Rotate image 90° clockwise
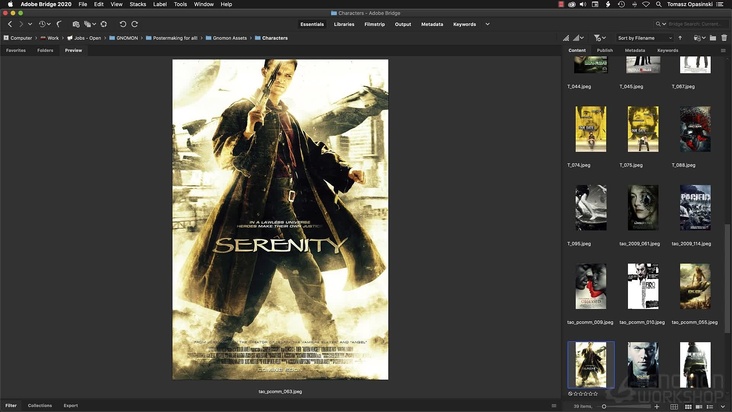732x412 pixels. (x=136, y=23)
